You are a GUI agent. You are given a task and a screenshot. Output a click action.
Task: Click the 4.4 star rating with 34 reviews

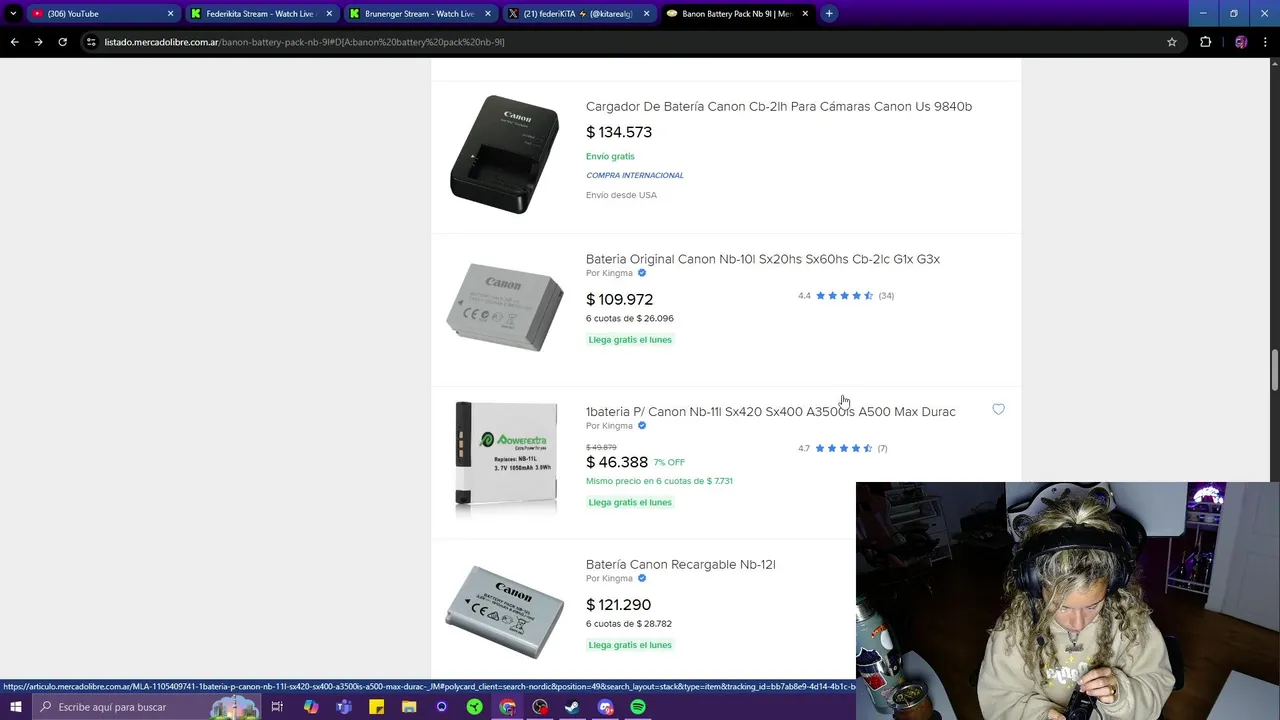click(x=846, y=296)
